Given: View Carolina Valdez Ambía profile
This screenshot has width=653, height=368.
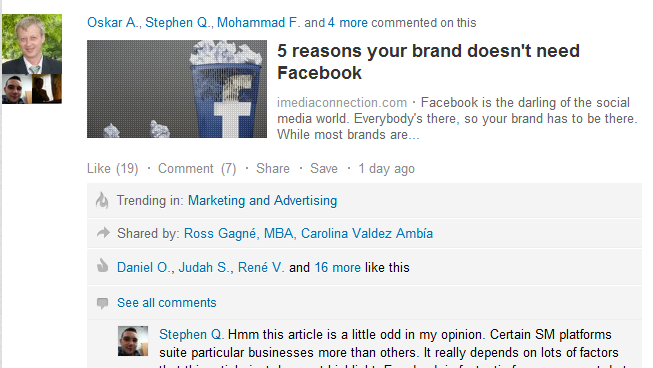Looking at the screenshot, I should (367, 234).
